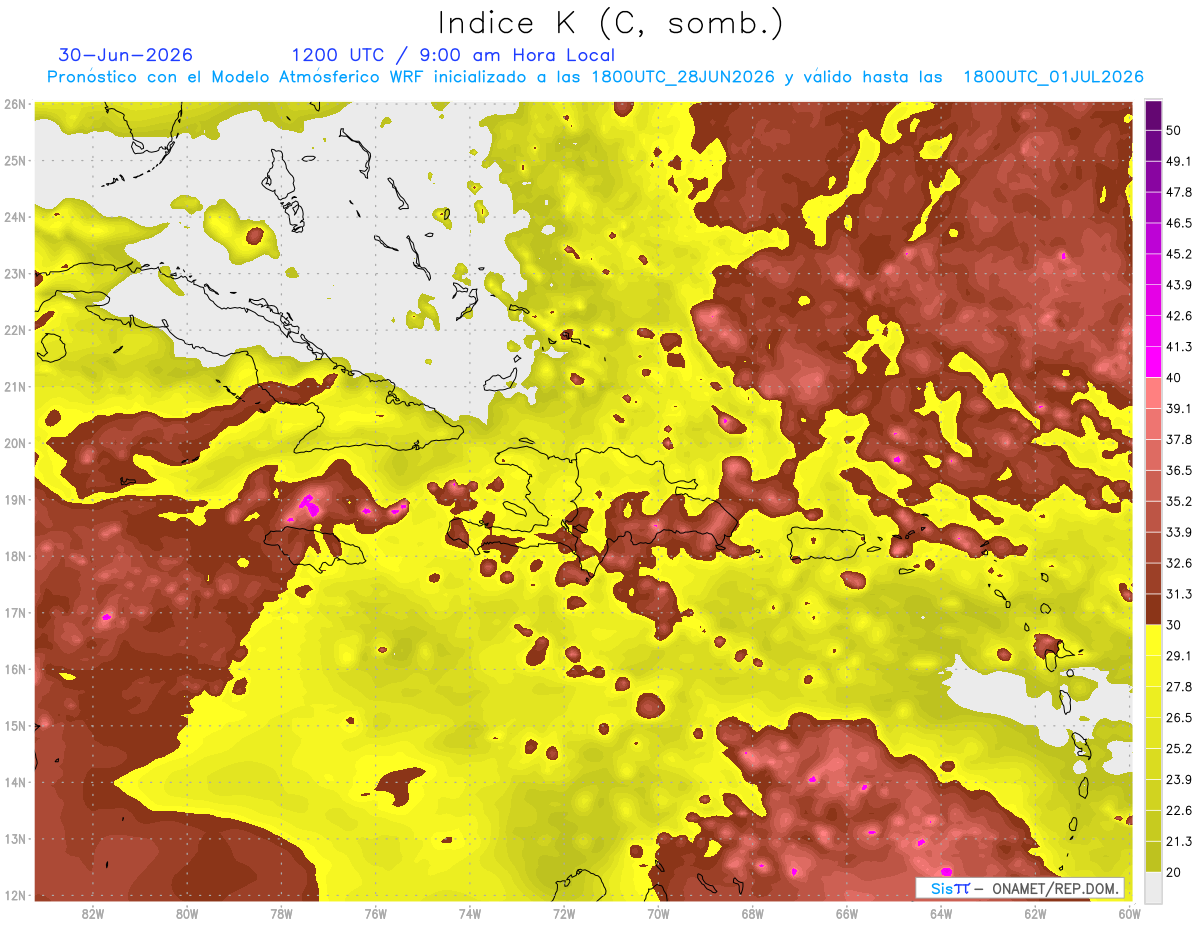1200x927 pixels.
Task: Click the latitude label '20N'
Action: pos(15,443)
